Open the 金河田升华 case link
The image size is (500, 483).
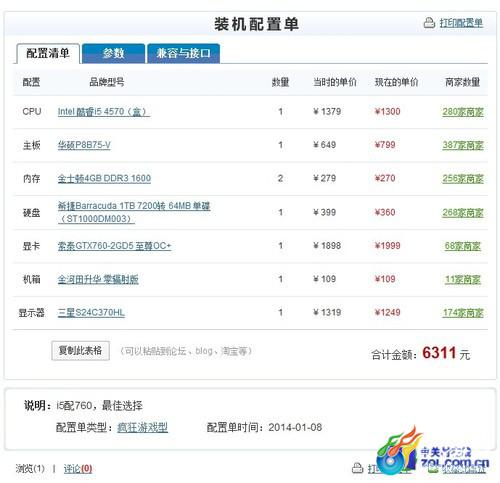tap(98, 279)
